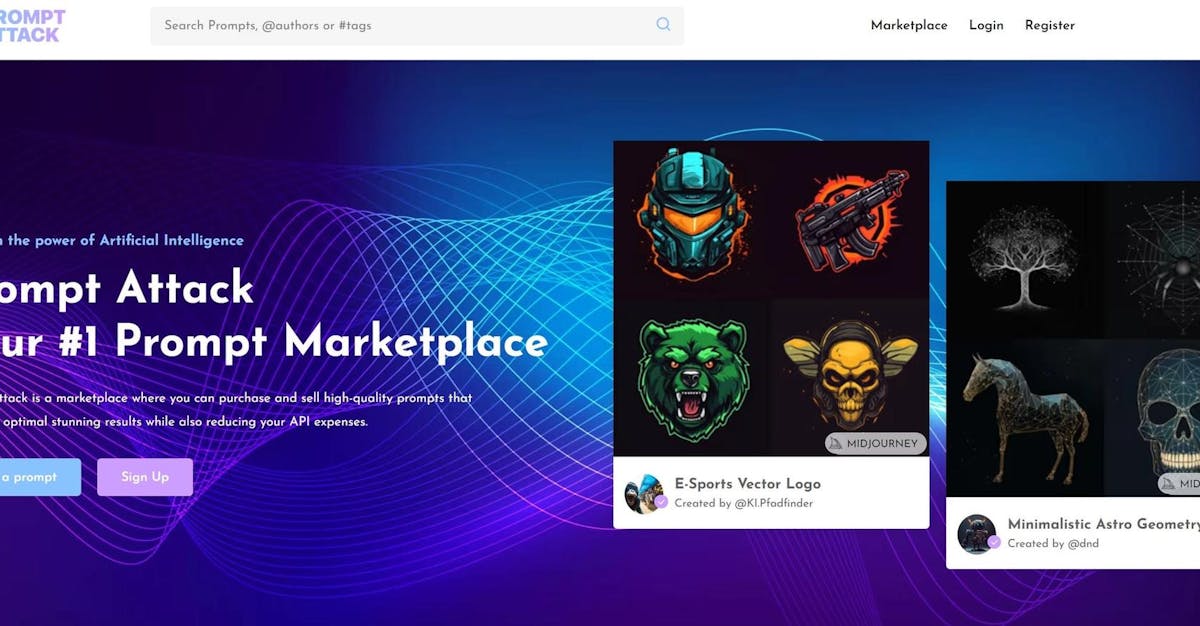This screenshot has height=626, width=1200.
Task: Click the marketplace description paragraph
Action: point(236,410)
